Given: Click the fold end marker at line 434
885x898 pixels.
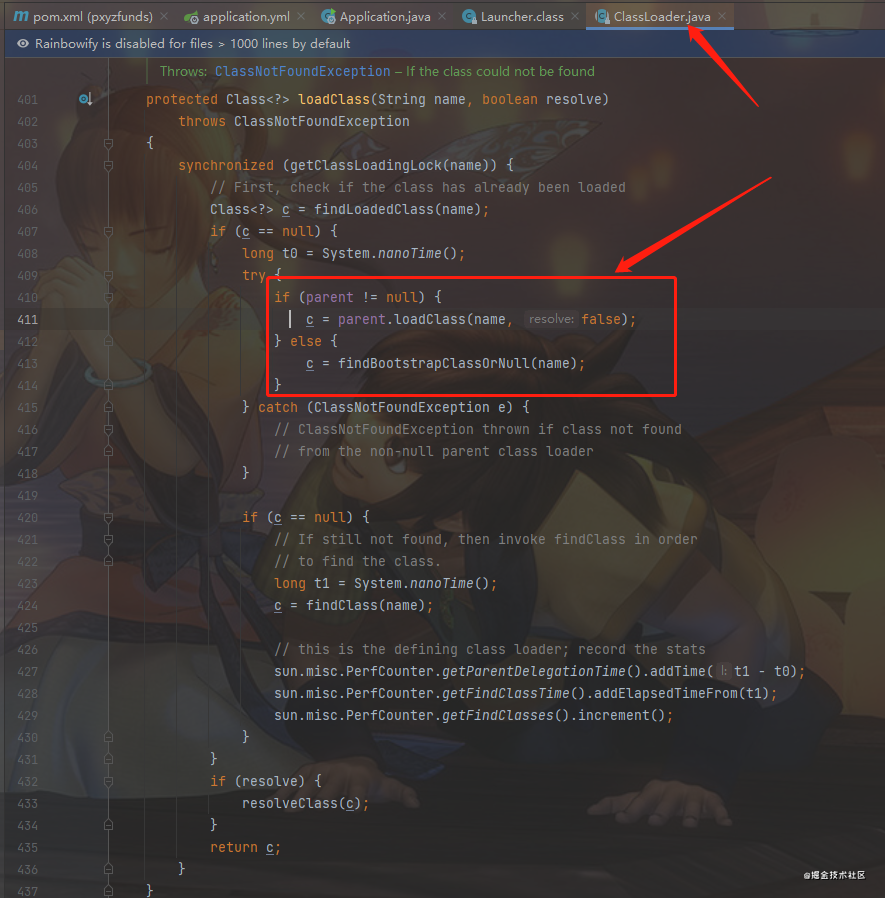Looking at the screenshot, I should point(108,825).
